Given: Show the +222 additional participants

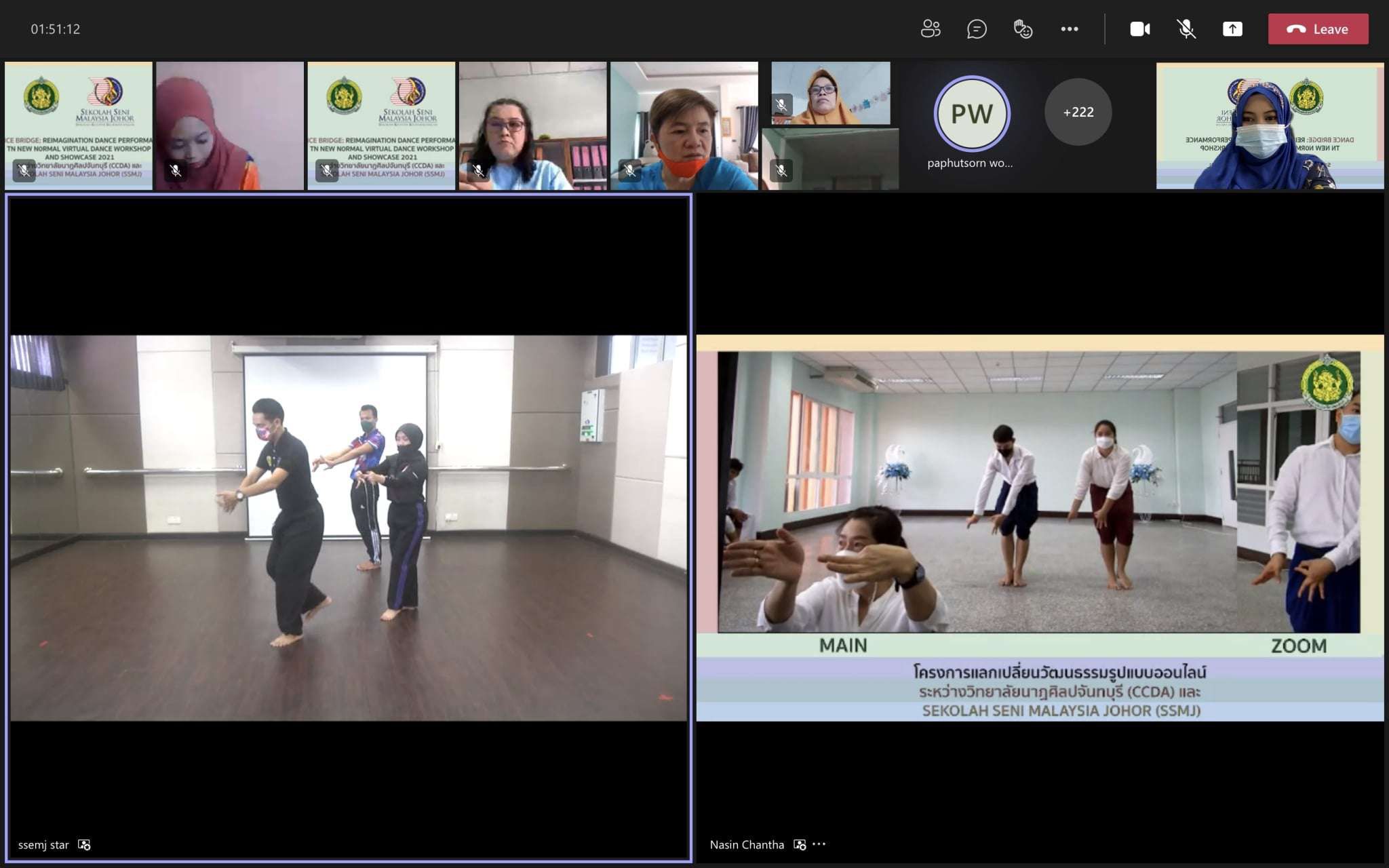Looking at the screenshot, I should (x=1078, y=112).
